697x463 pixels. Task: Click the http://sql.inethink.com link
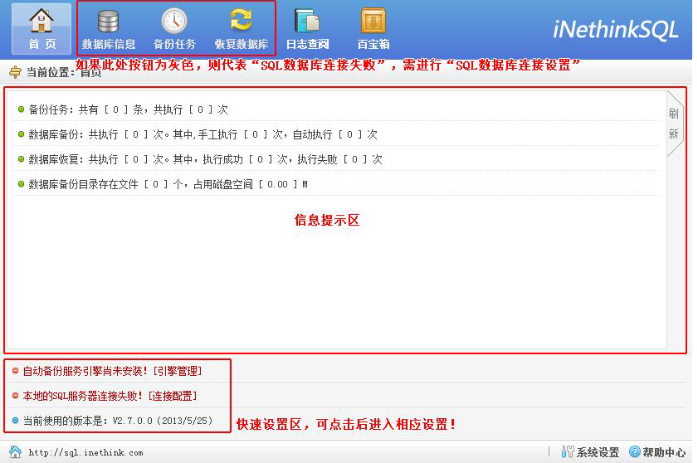pos(86,453)
